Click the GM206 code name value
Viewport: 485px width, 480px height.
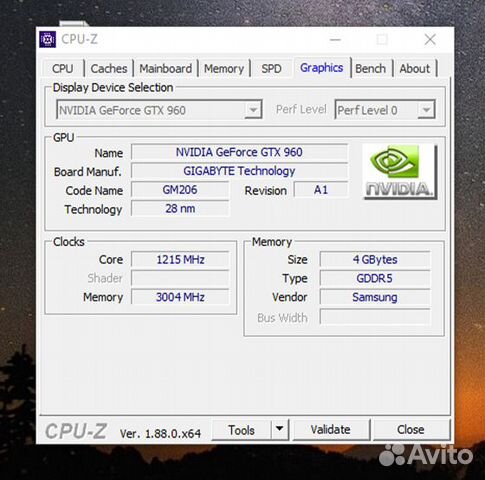180,190
